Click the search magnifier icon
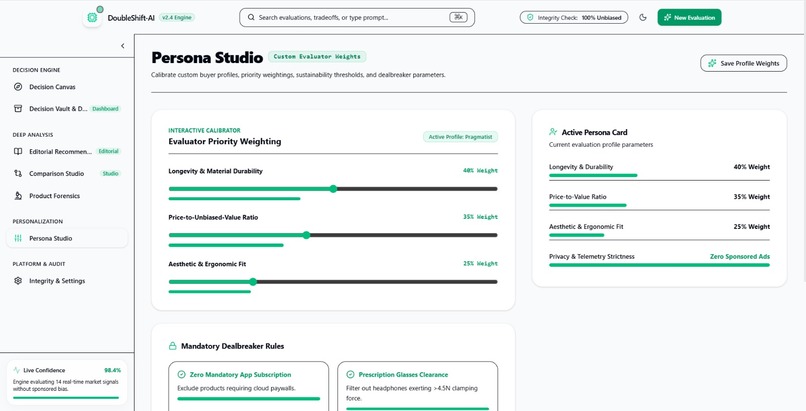This screenshot has height=411, width=806. point(251,17)
